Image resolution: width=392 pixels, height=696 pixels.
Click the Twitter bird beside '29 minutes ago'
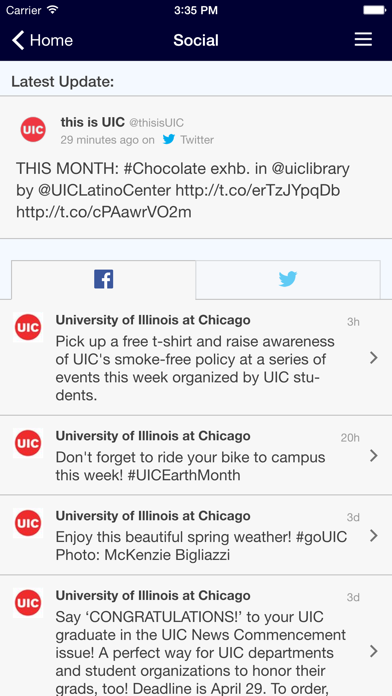[169, 139]
